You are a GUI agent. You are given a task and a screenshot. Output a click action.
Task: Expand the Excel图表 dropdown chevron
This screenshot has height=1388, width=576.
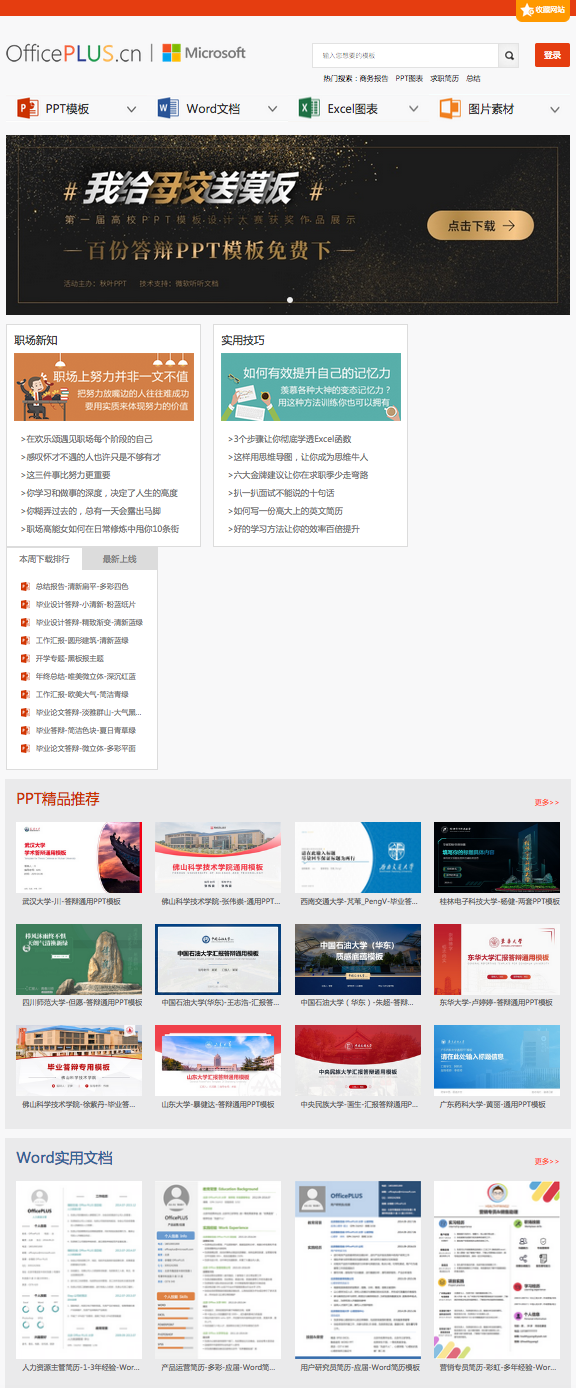[x=413, y=109]
